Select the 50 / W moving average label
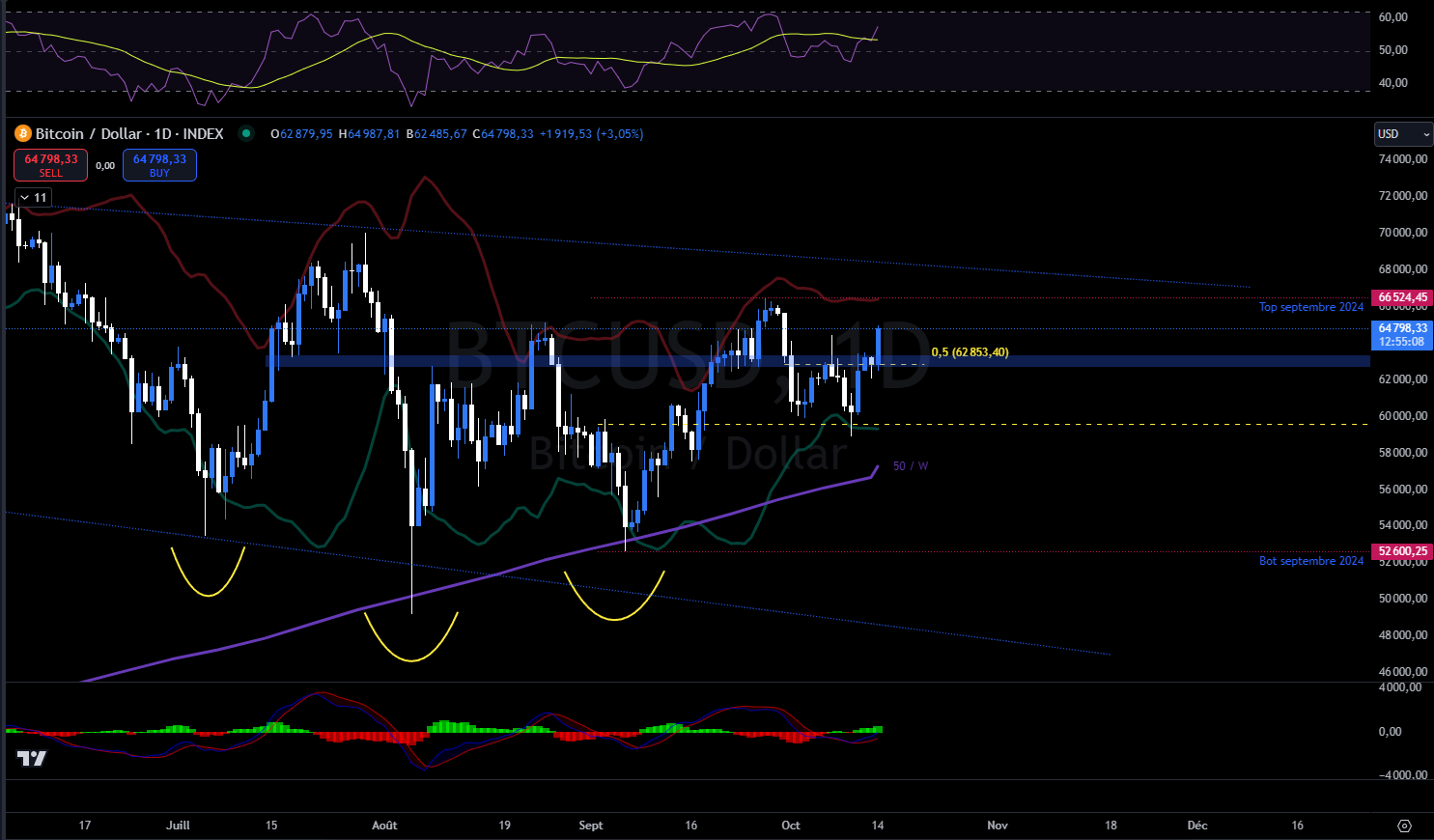1434x840 pixels. [909, 465]
